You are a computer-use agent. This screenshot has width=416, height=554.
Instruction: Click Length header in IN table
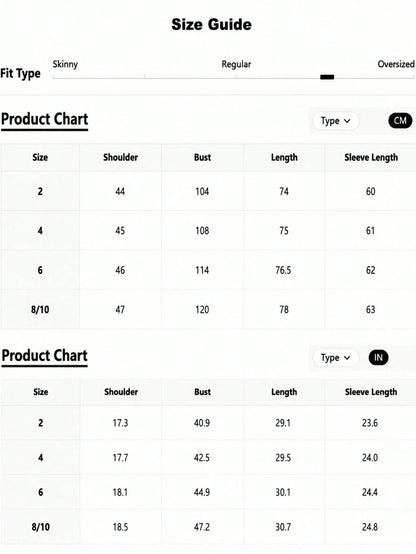click(x=284, y=392)
